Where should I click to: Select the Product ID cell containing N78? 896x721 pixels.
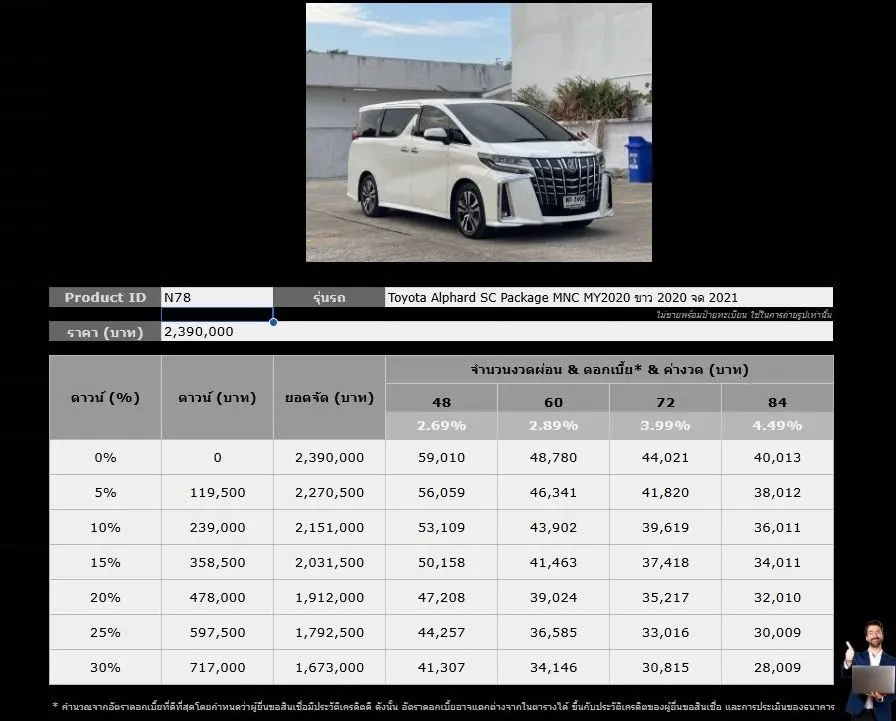tap(217, 297)
